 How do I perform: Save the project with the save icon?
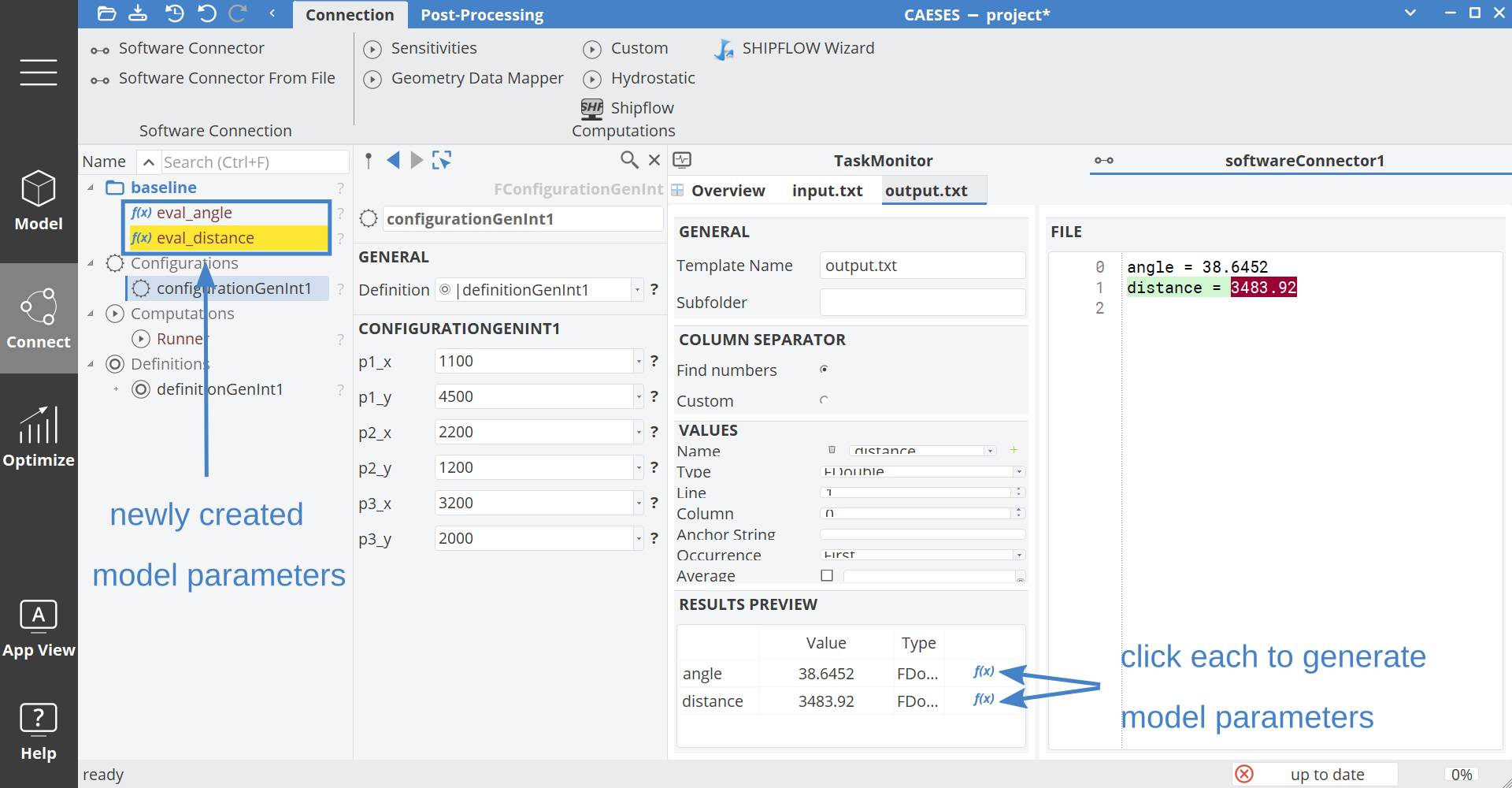138,13
